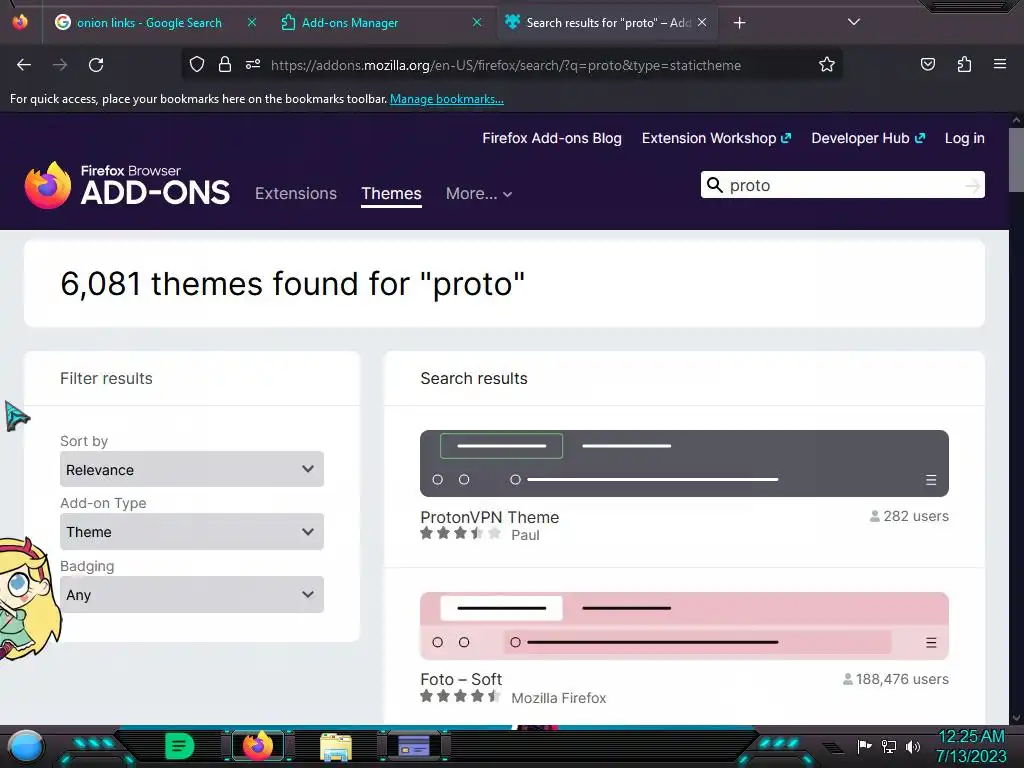1024x768 pixels.
Task: Close the onion links Google Search tab
Action: click(251, 22)
